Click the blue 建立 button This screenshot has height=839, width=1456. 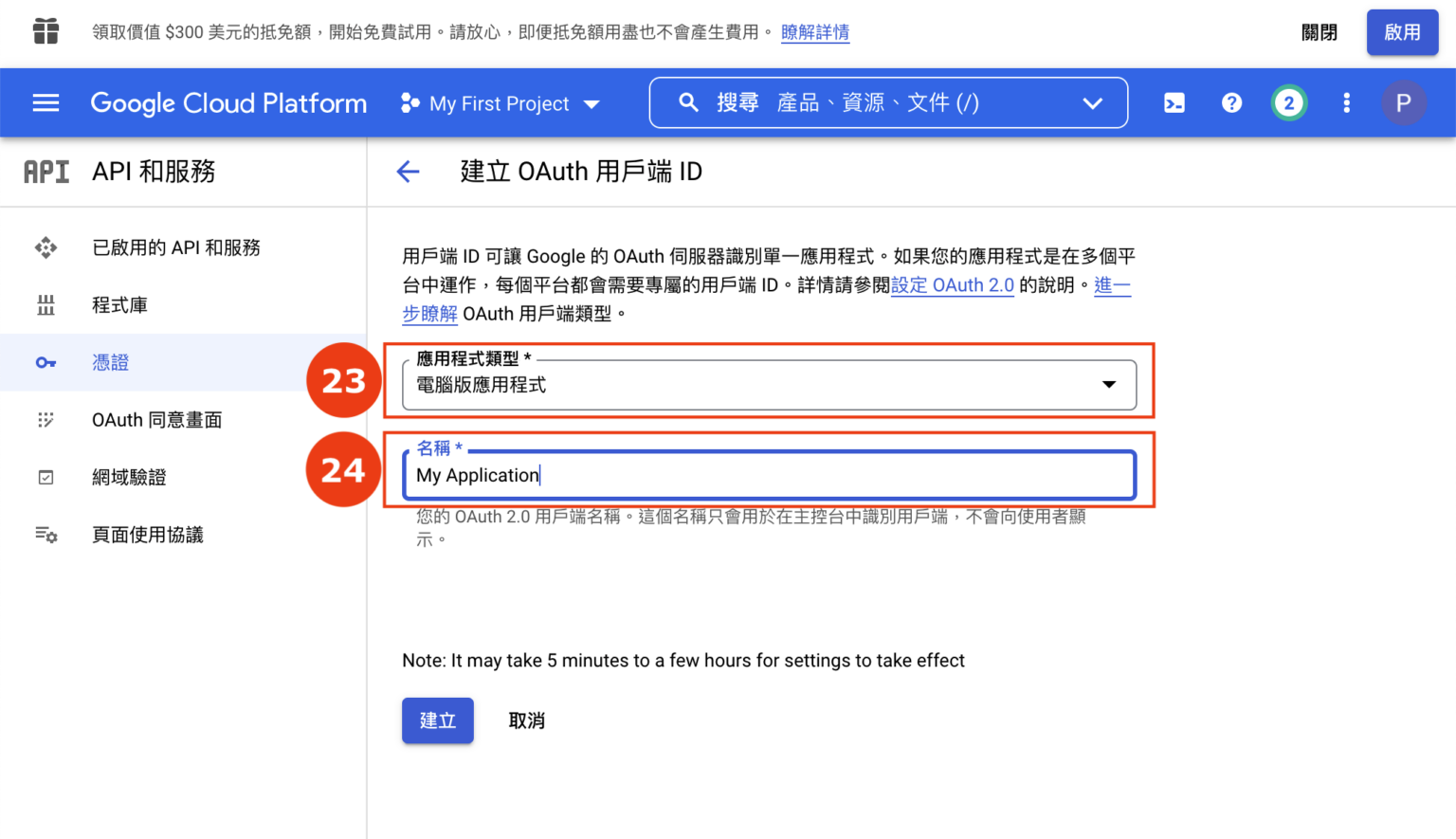(438, 720)
